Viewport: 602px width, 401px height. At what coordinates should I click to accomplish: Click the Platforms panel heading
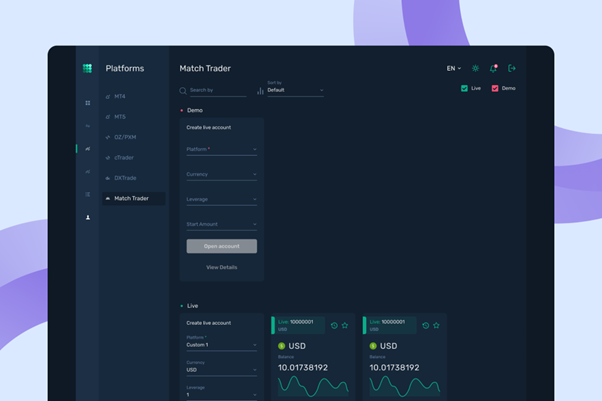[125, 68]
